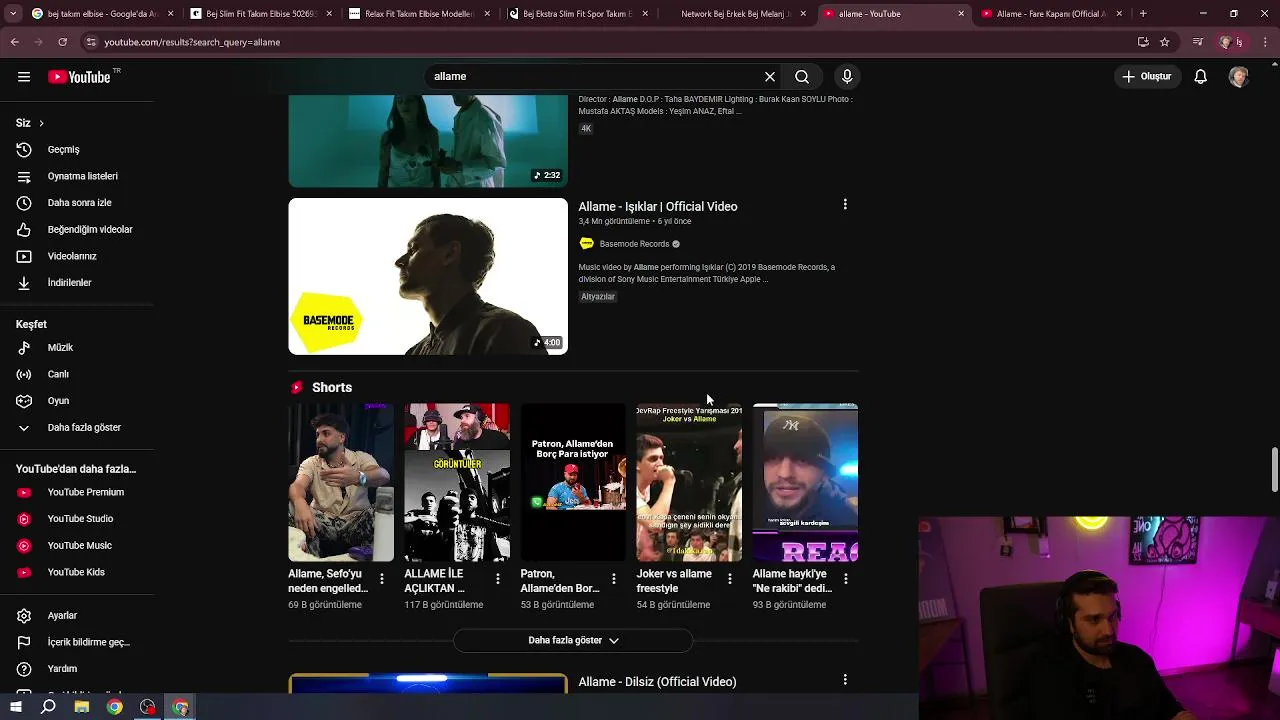Viewport: 1280px width, 720px height.
Task: Open the YouTube hamburger guide menu
Action: click(24, 76)
